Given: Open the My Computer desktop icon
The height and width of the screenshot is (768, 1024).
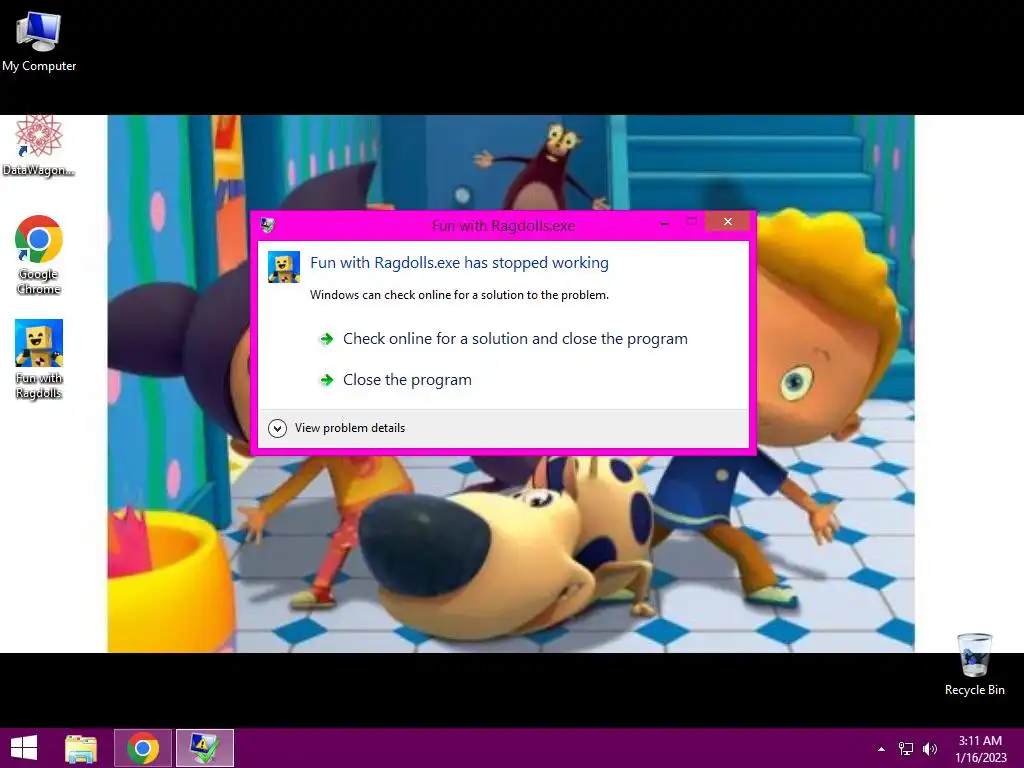Looking at the screenshot, I should pos(39,42).
